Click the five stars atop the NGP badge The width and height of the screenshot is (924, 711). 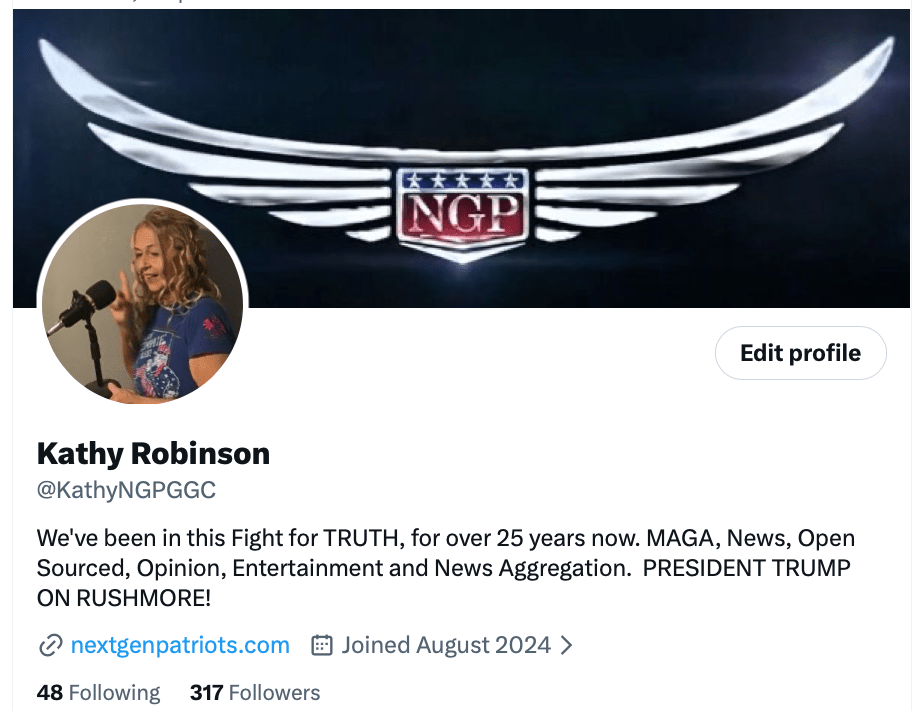tap(463, 180)
